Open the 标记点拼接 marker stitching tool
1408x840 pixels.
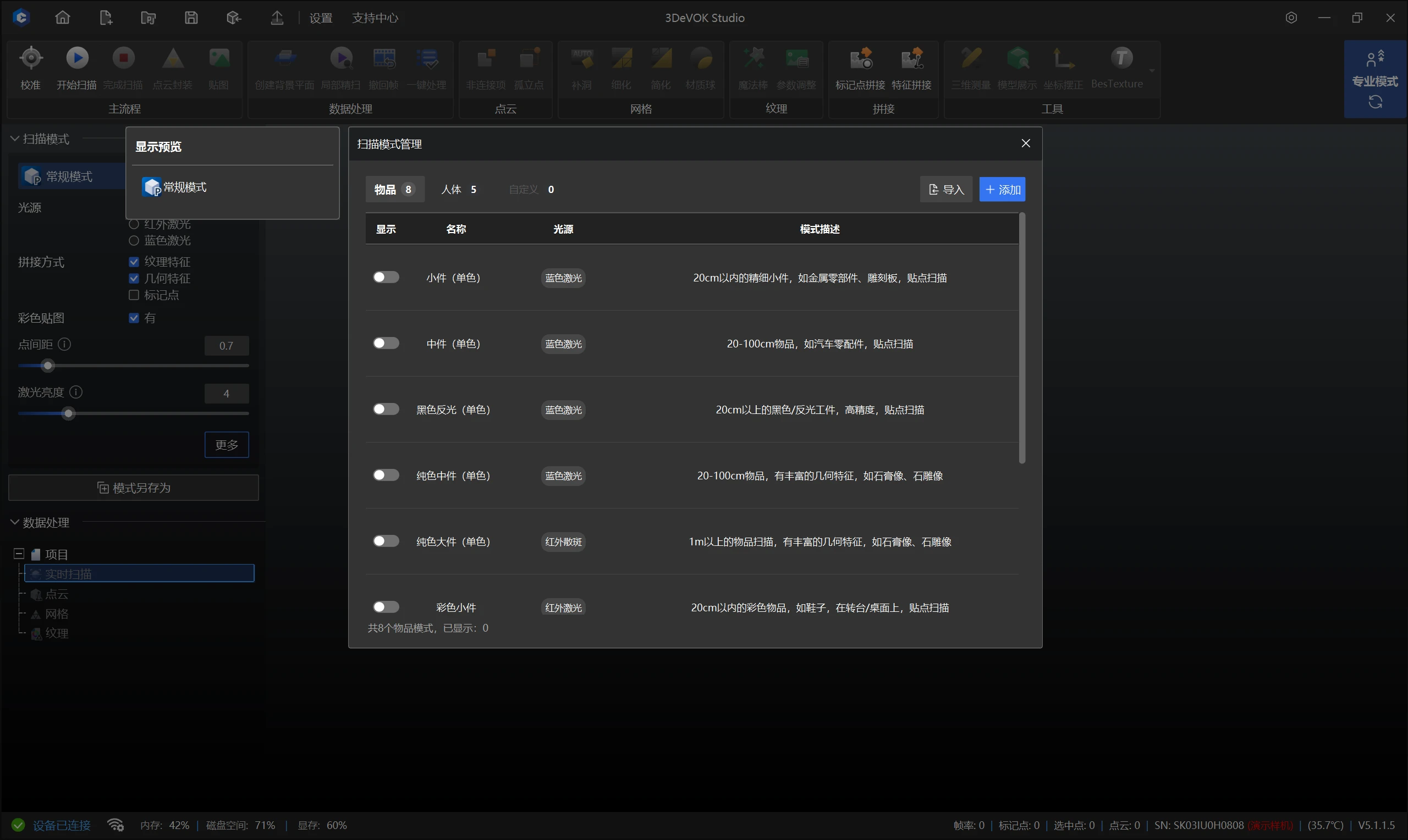tap(861, 59)
